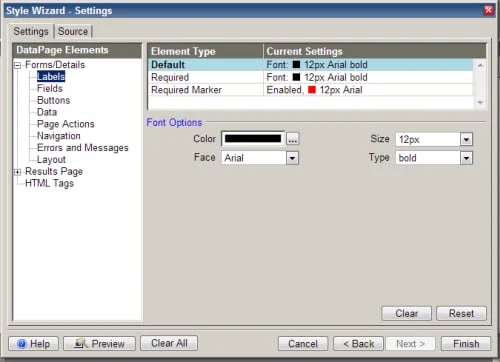Screen dimensions: 500x362
Task: Select the Required Marker row
Action: 310,90
